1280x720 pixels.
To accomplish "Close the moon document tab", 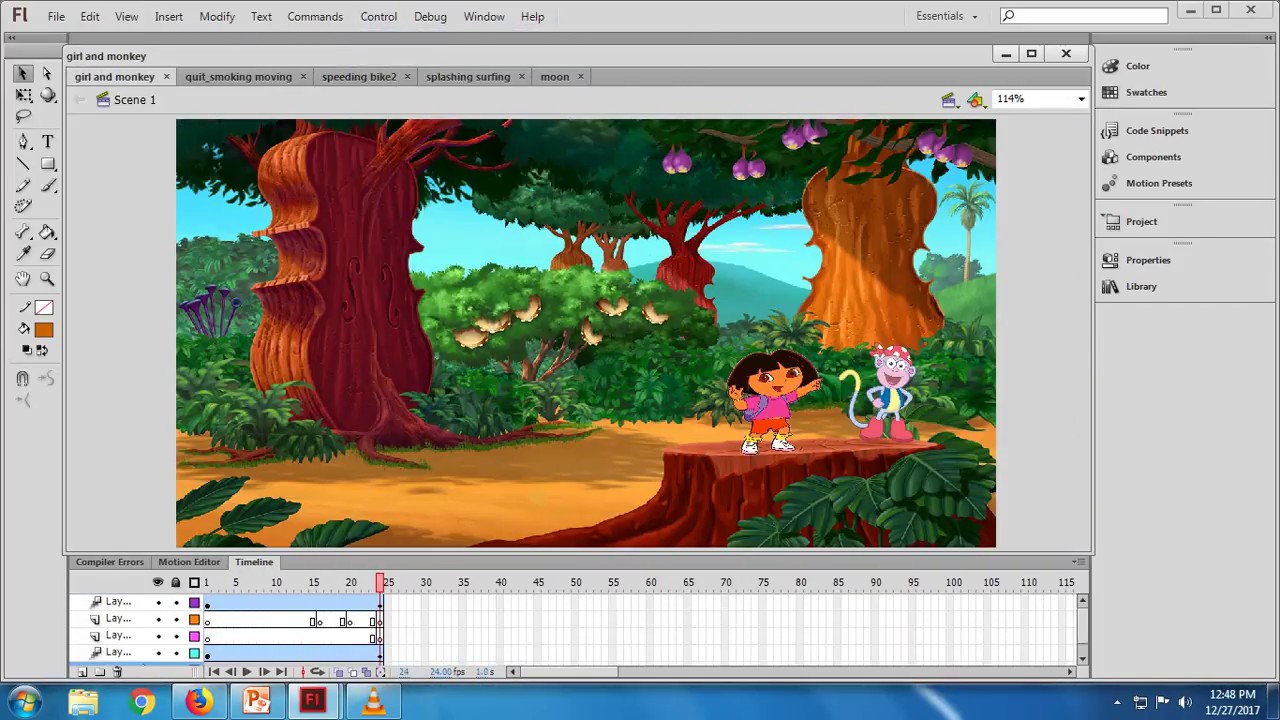I will pyautogui.click(x=580, y=77).
